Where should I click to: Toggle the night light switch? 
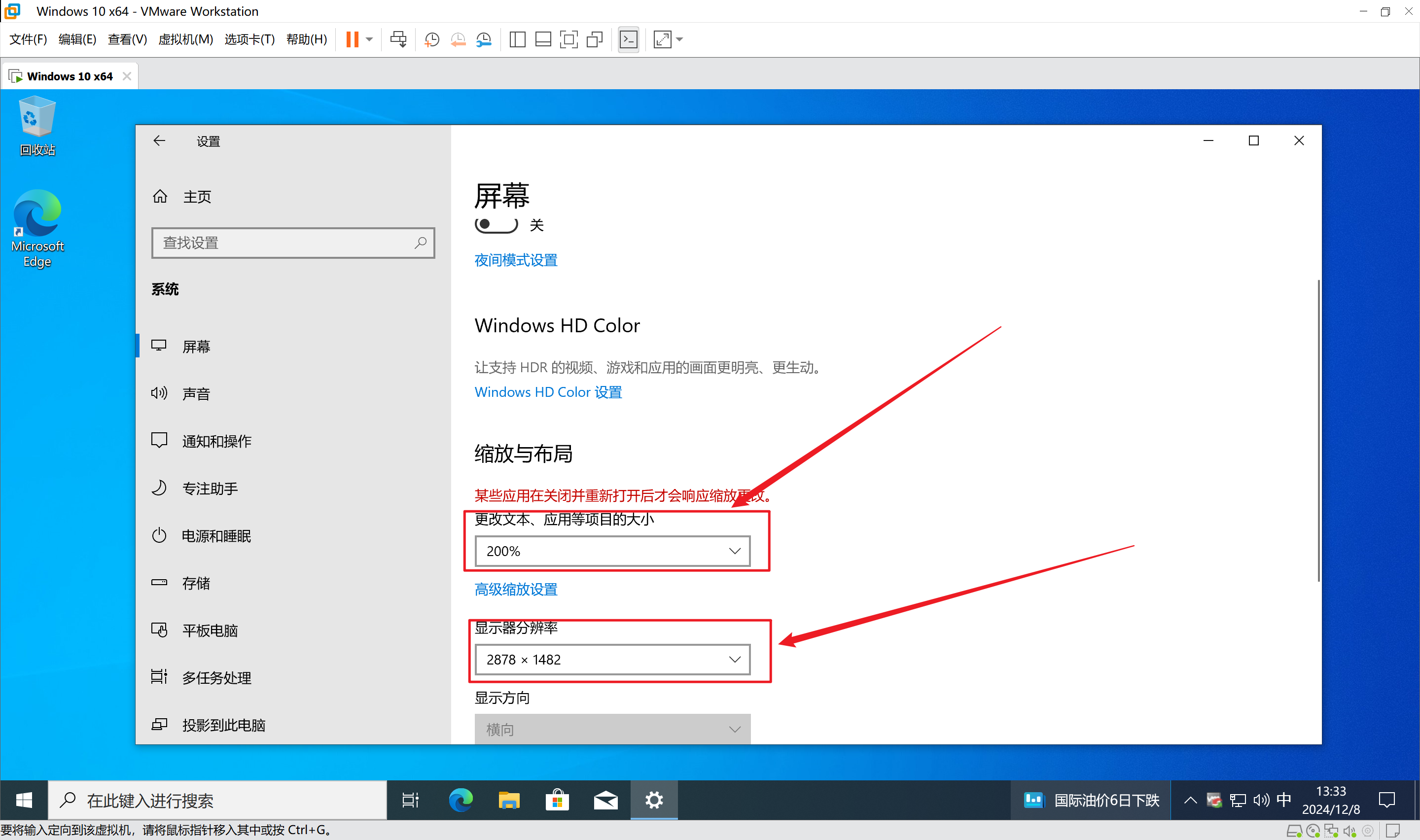(x=496, y=225)
